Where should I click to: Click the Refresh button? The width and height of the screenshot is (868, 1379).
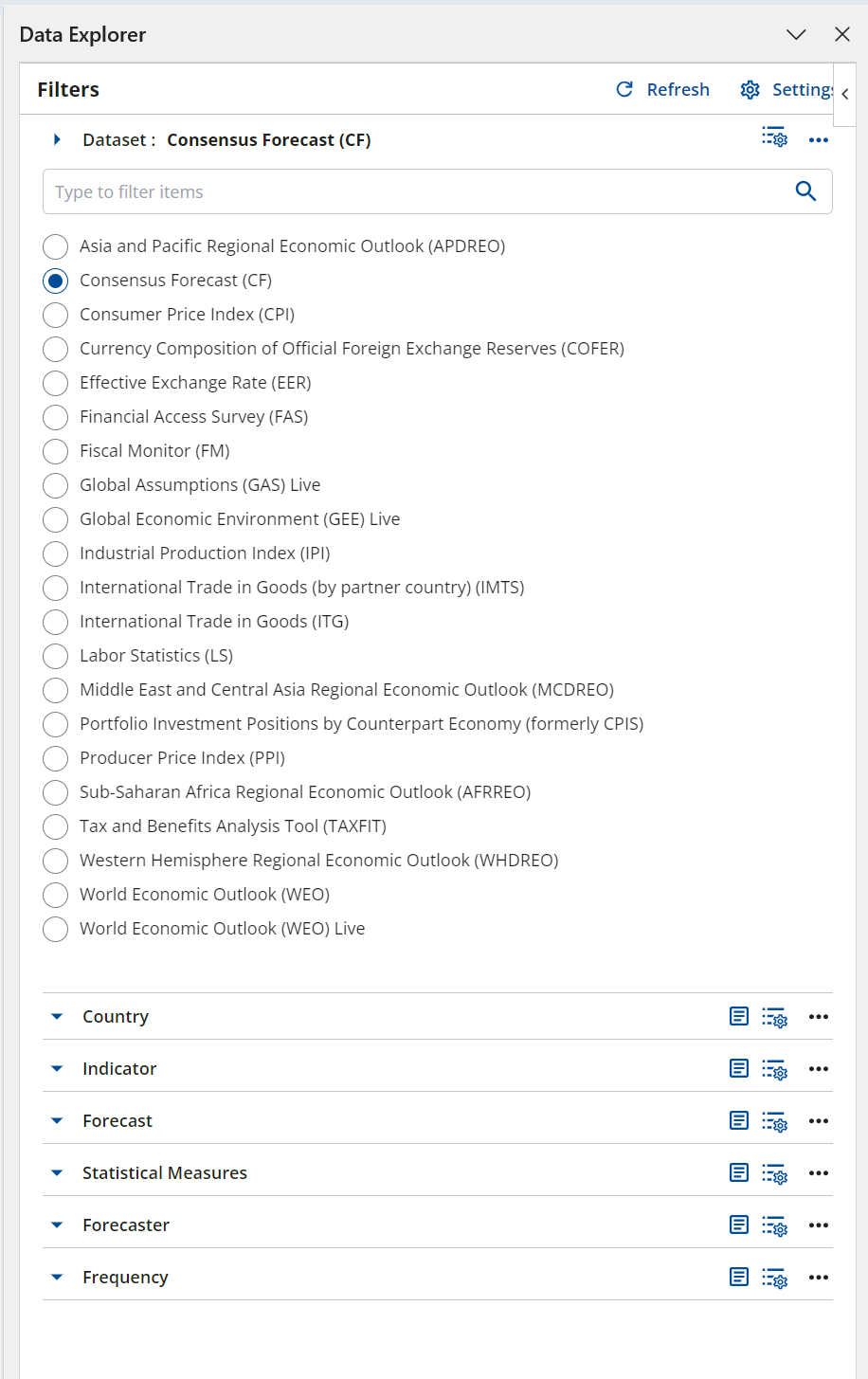pyautogui.click(x=662, y=89)
